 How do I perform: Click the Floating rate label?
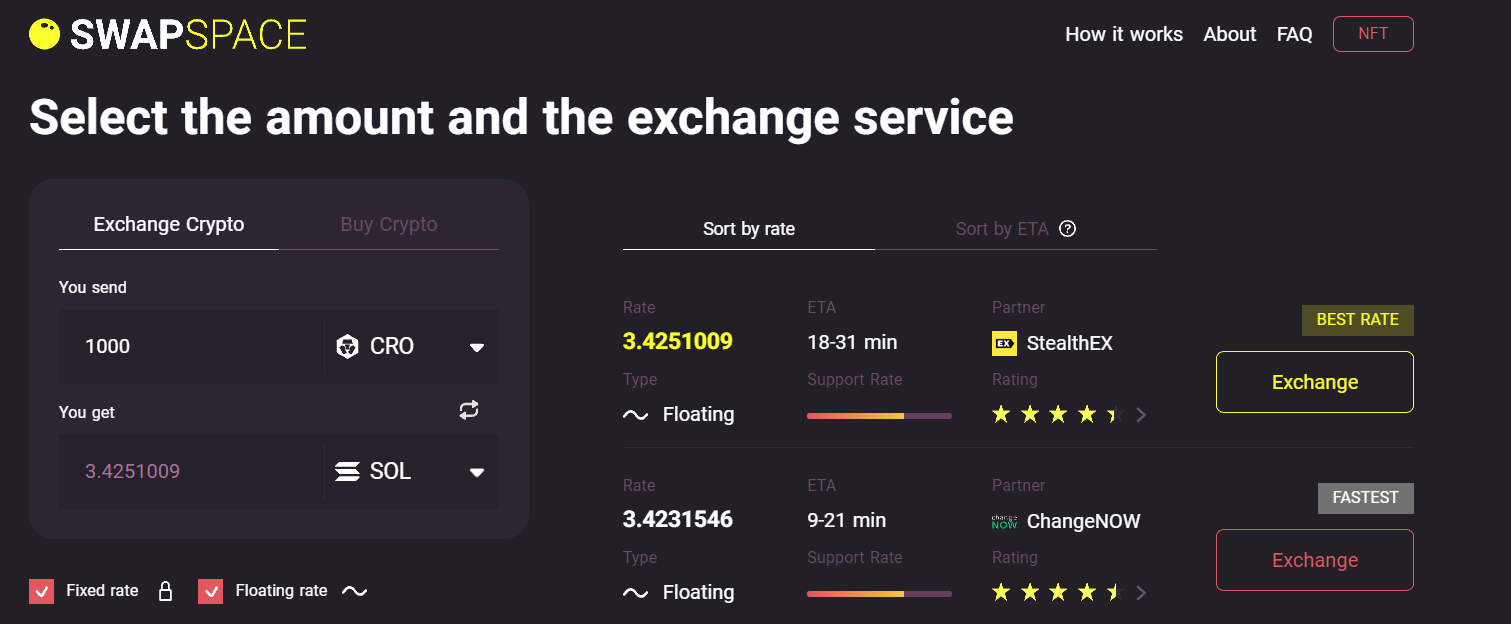(281, 591)
